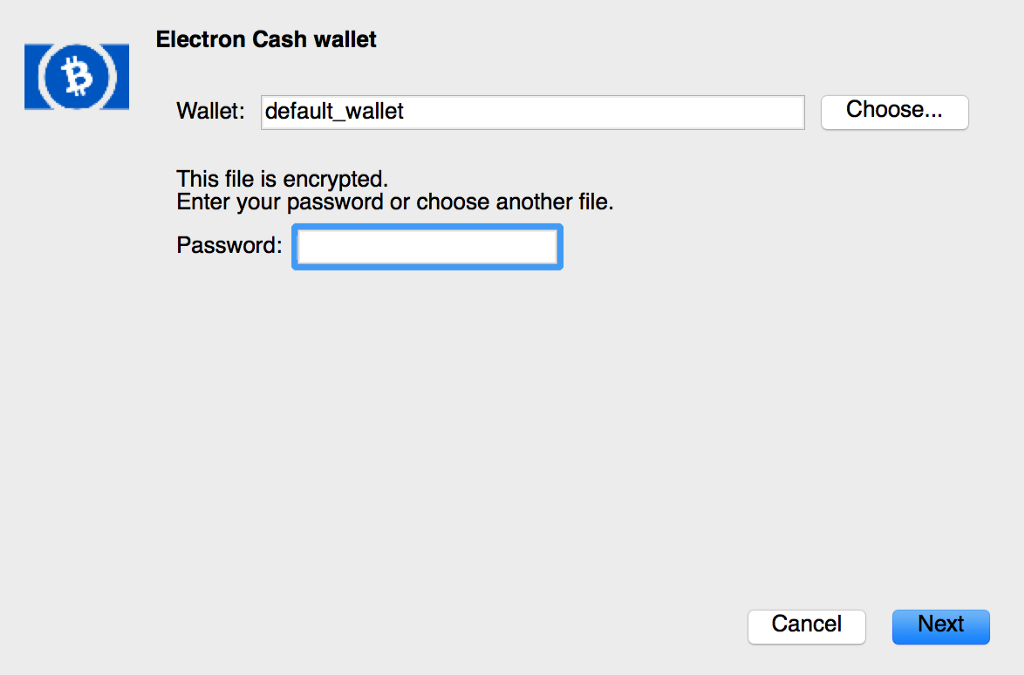Click the blue Next button

click(940, 625)
